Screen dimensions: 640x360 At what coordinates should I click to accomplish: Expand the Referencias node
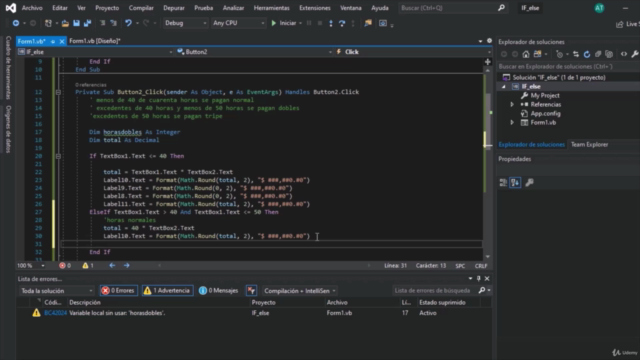coord(512,104)
